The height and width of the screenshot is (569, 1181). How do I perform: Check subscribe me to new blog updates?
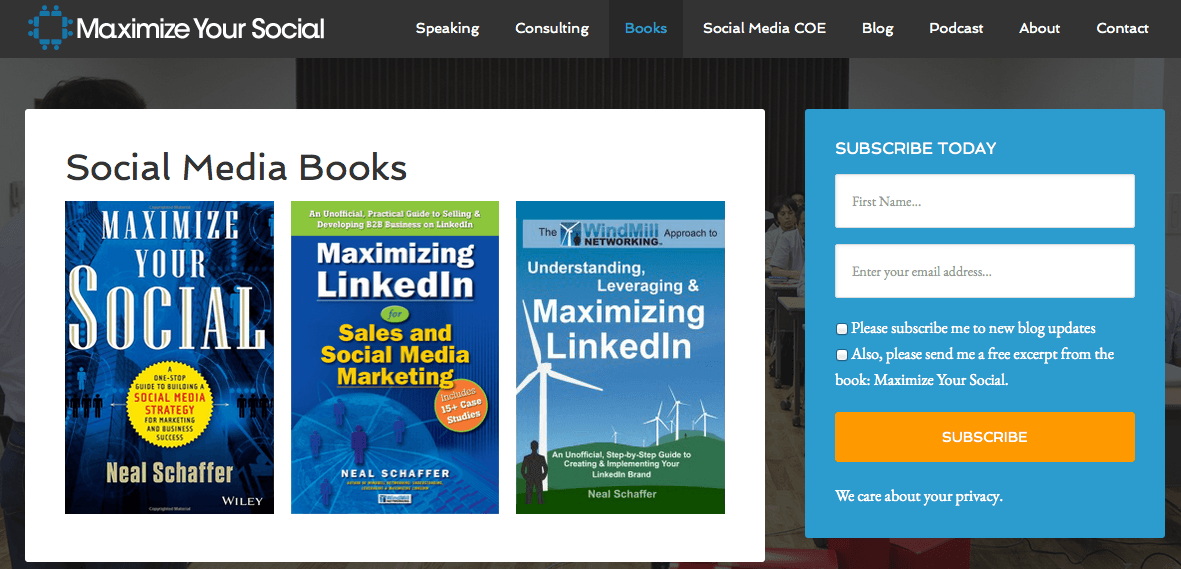842,329
